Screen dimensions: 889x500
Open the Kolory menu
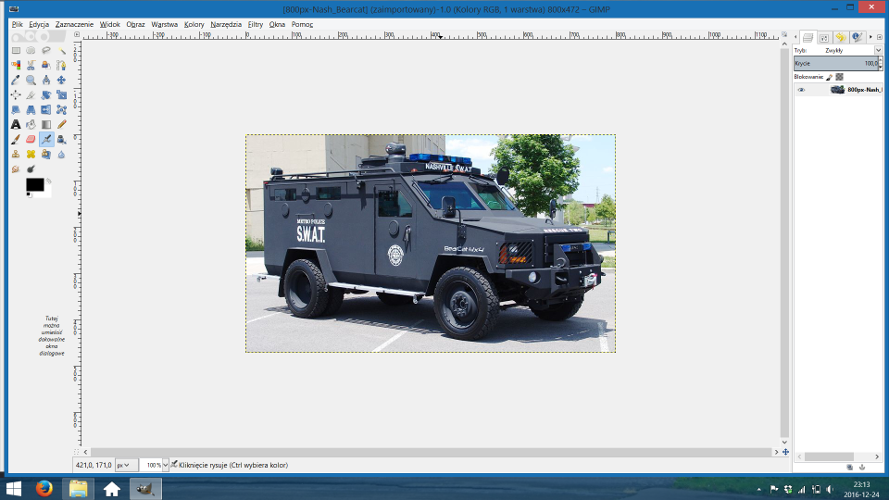coord(194,24)
